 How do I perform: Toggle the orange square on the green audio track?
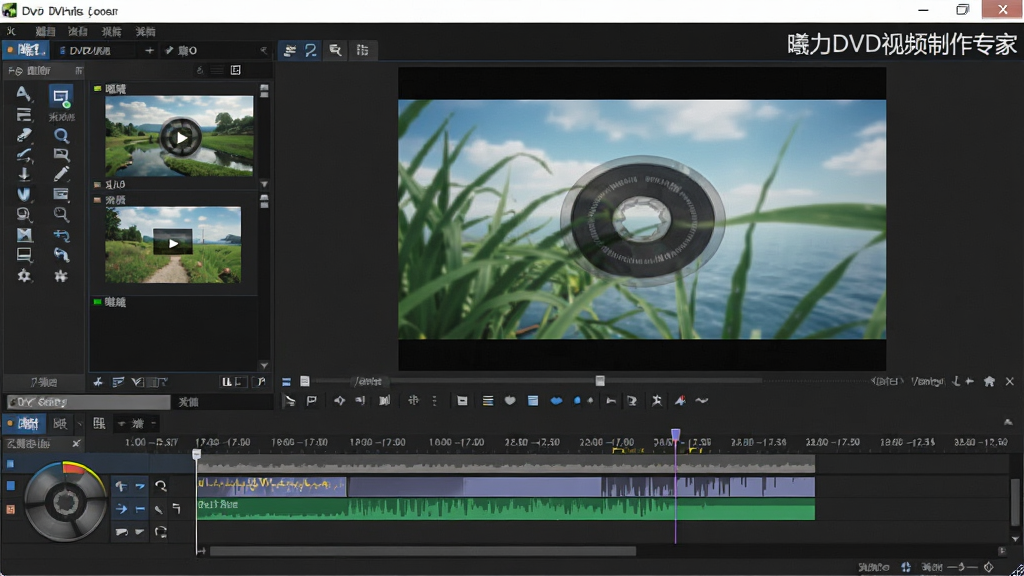pos(10,509)
